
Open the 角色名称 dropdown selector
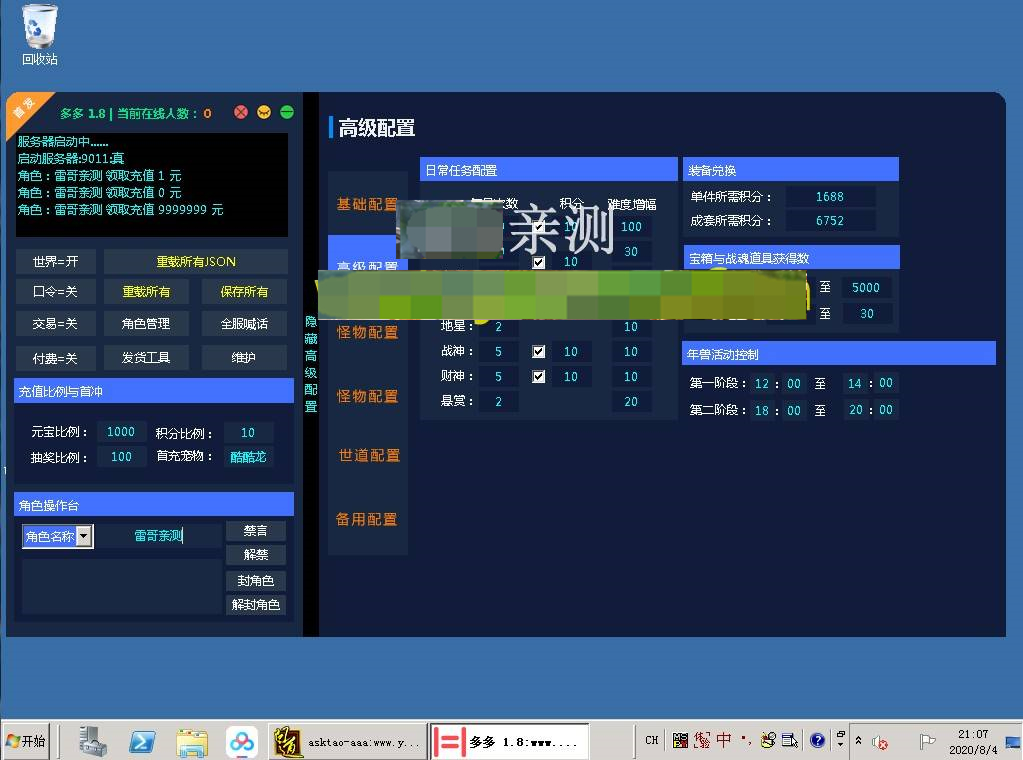pos(56,536)
